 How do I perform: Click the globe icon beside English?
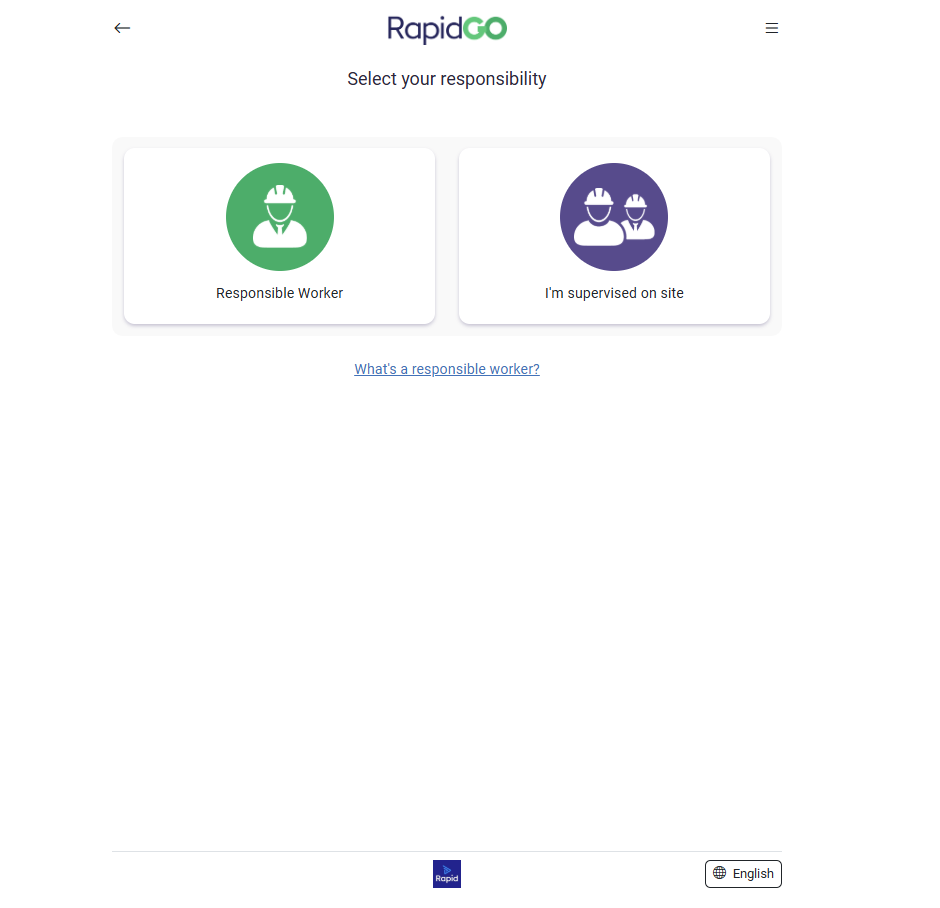pos(719,873)
